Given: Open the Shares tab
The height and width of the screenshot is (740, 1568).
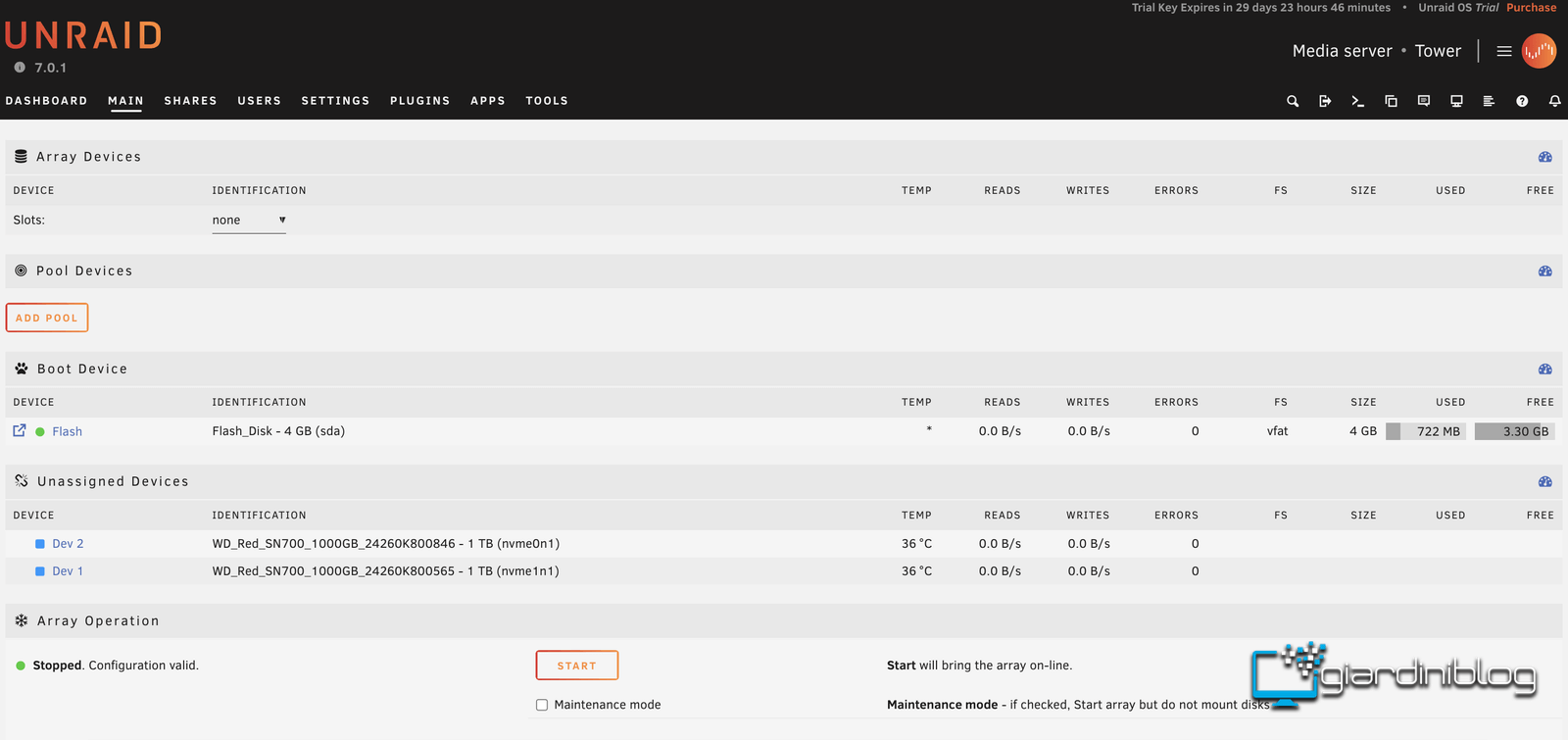Looking at the screenshot, I should pos(190,101).
